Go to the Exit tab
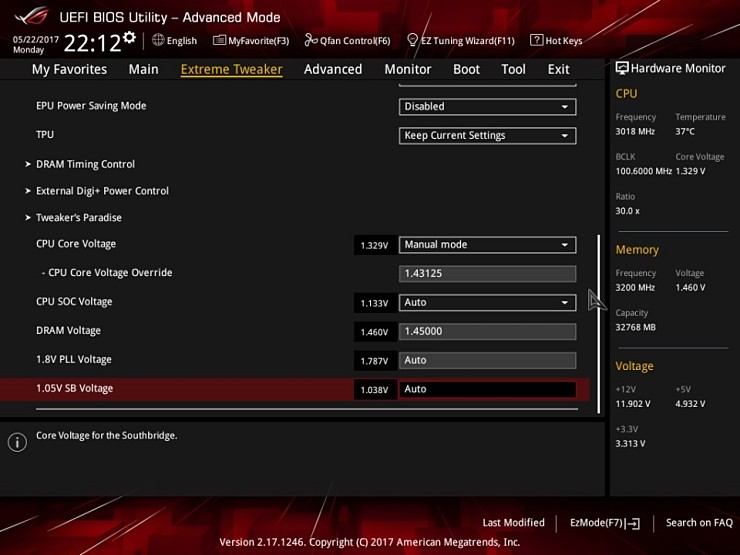The height and width of the screenshot is (555, 740). pos(558,69)
